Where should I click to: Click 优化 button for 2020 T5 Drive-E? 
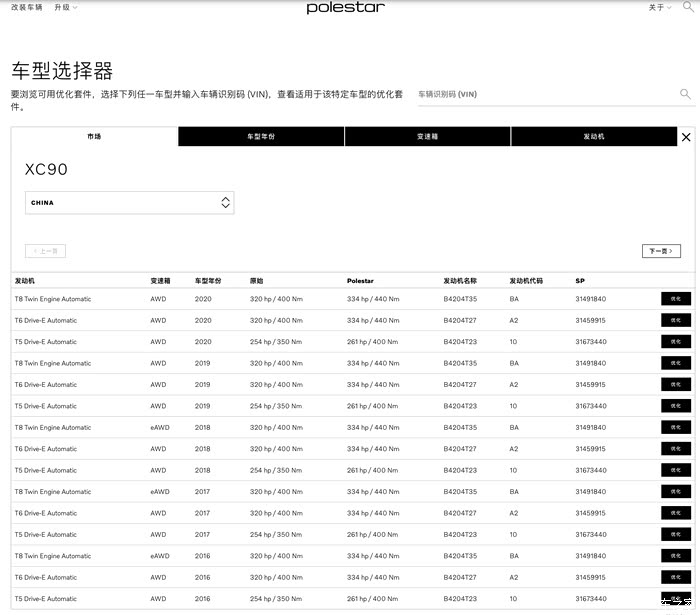675,341
